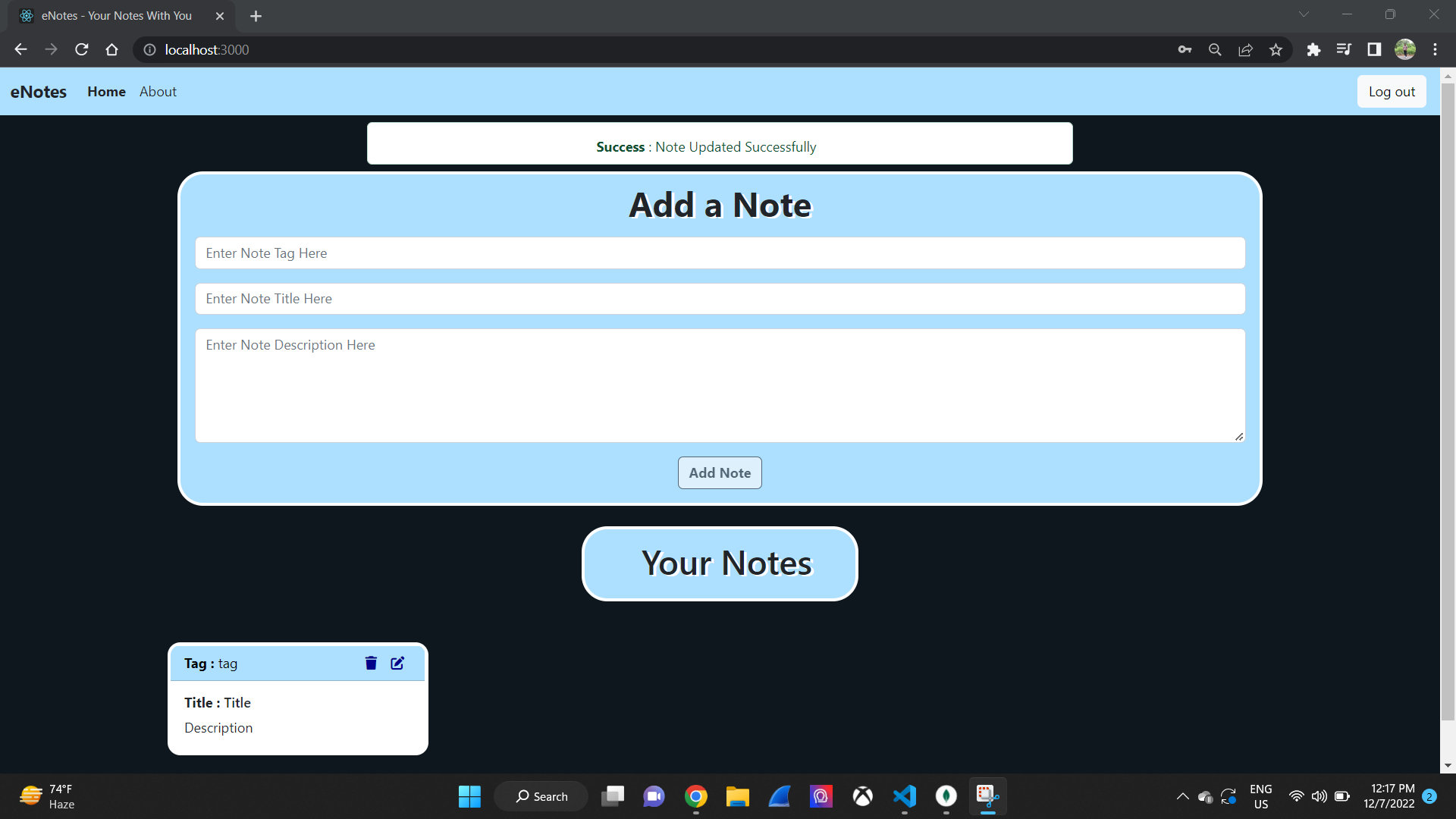1456x819 pixels.
Task: Open the clock showing 12:17 PM
Action: coord(1389,796)
